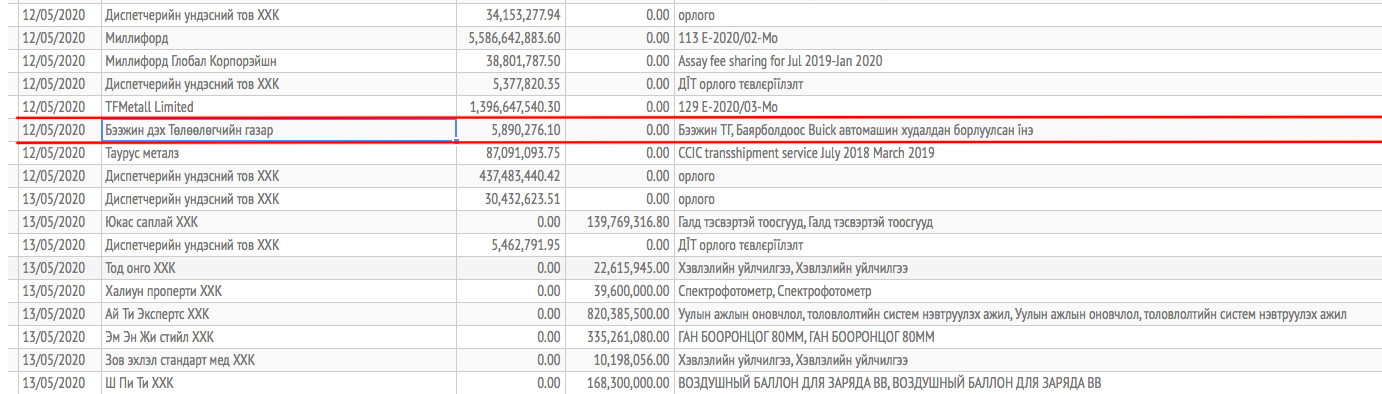Click the Зов эхлэл стандарт мед ХХК cell

pos(278,360)
